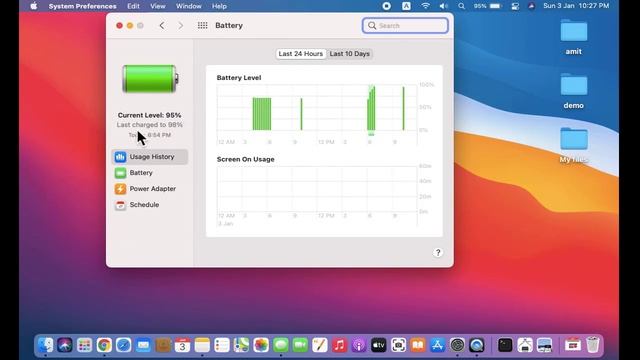Open Terminal in the Dock
This screenshot has width=640, height=360.
[505, 345]
